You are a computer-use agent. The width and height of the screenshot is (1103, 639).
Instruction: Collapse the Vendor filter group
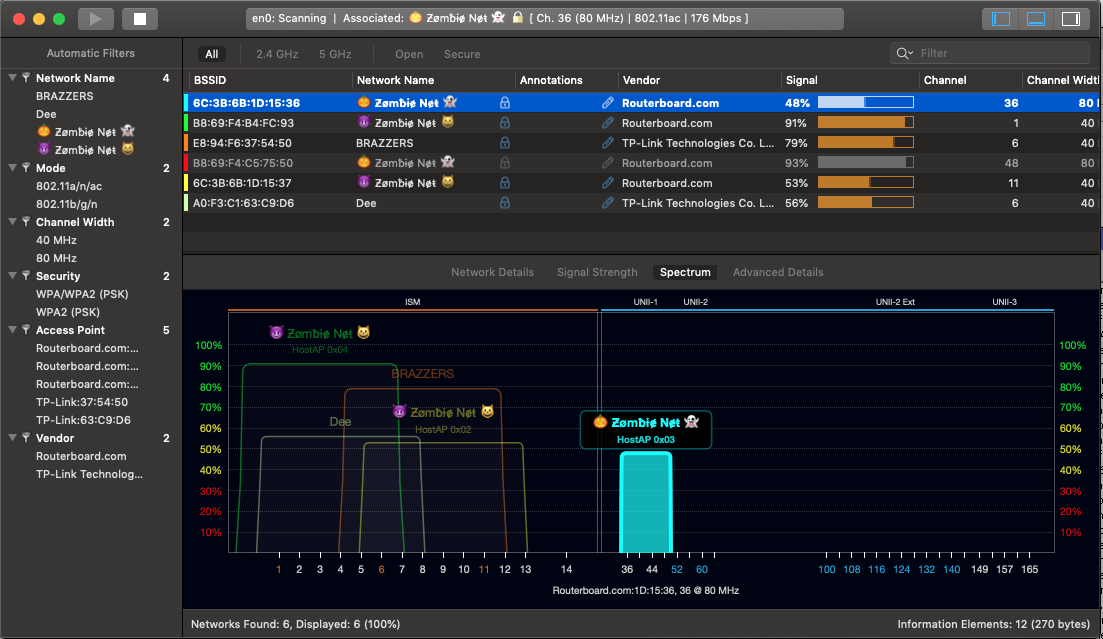point(12,438)
